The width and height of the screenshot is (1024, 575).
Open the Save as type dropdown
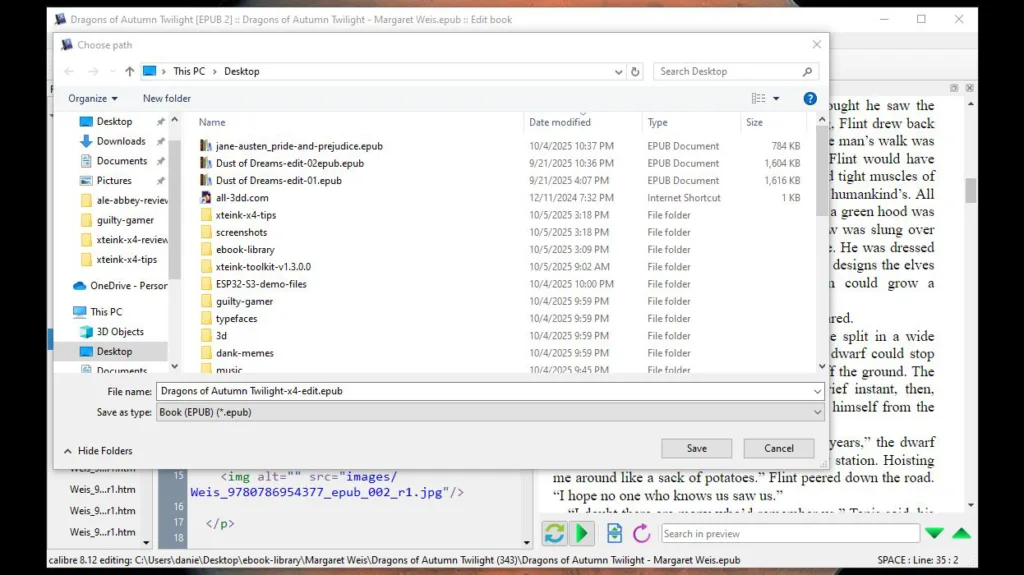[490, 412]
